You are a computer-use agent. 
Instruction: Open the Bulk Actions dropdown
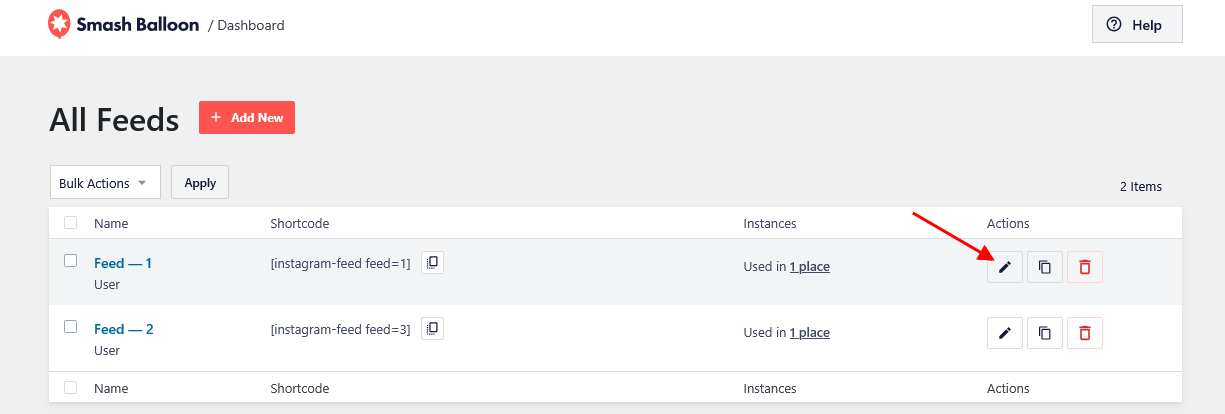click(105, 183)
